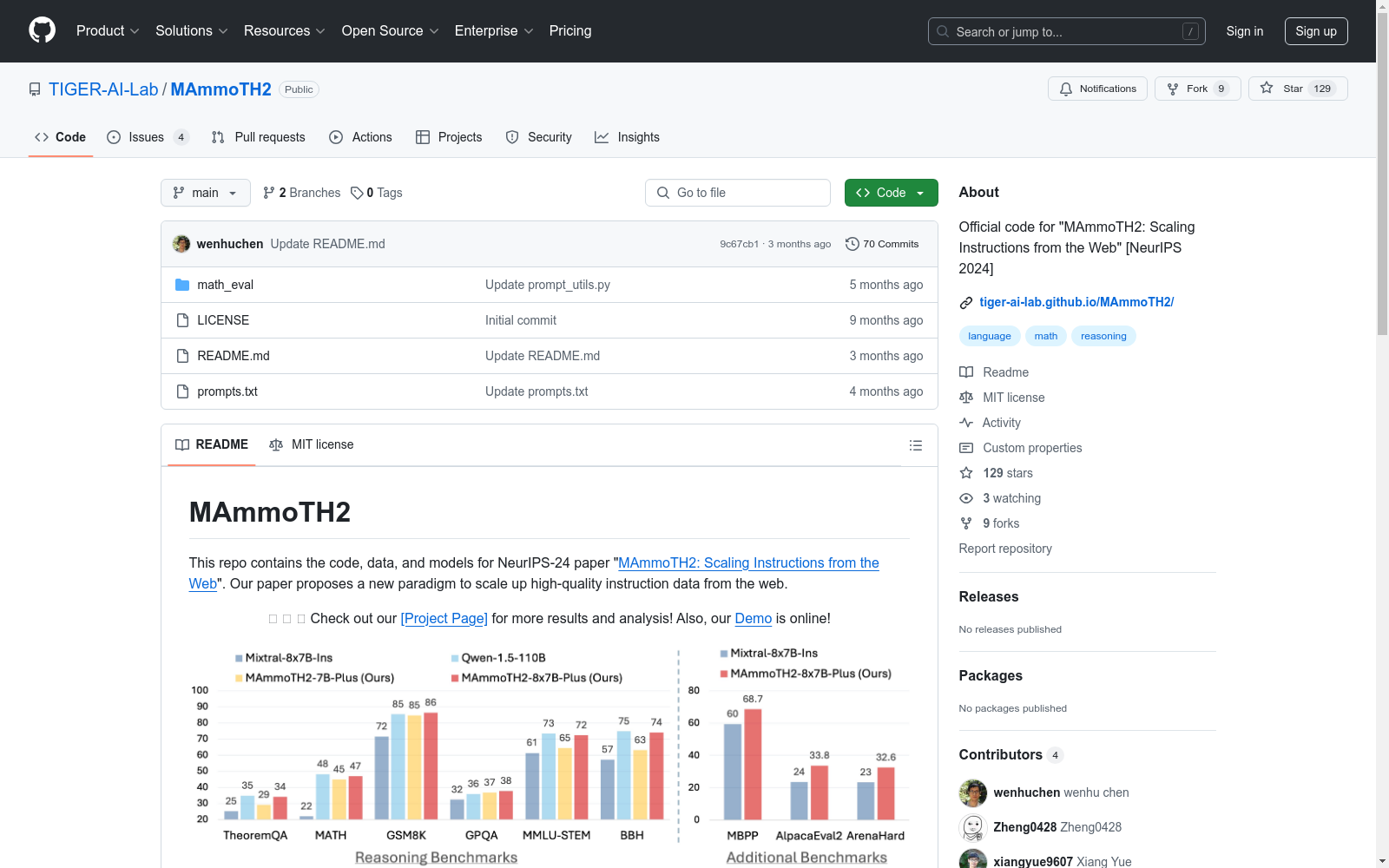This screenshot has width=1389, height=868.
Task: Open Update prompt_utils.py commit message
Action: tap(548, 285)
